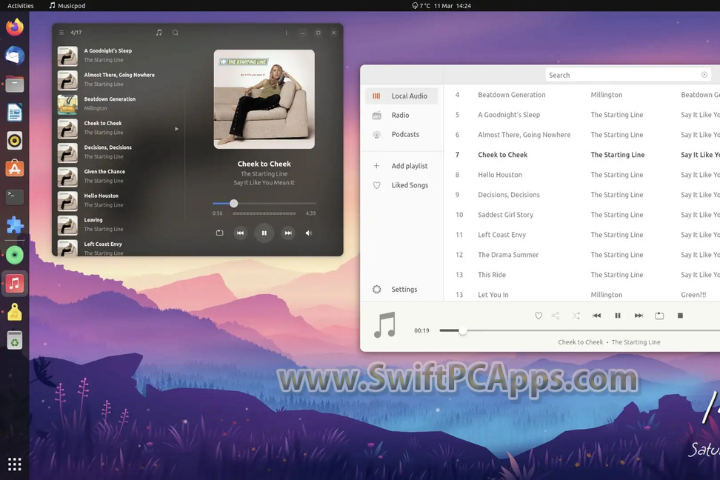
Task: Select track 10 'Saddest Girl Story' row
Action: pos(582,215)
